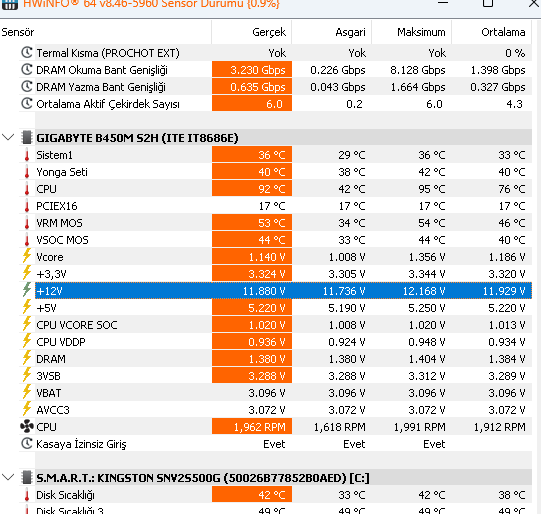This screenshot has height=514, width=541.
Task: Select the Ortalama Aktif Çekirdek Sayısı row label
Action: point(108,104)
